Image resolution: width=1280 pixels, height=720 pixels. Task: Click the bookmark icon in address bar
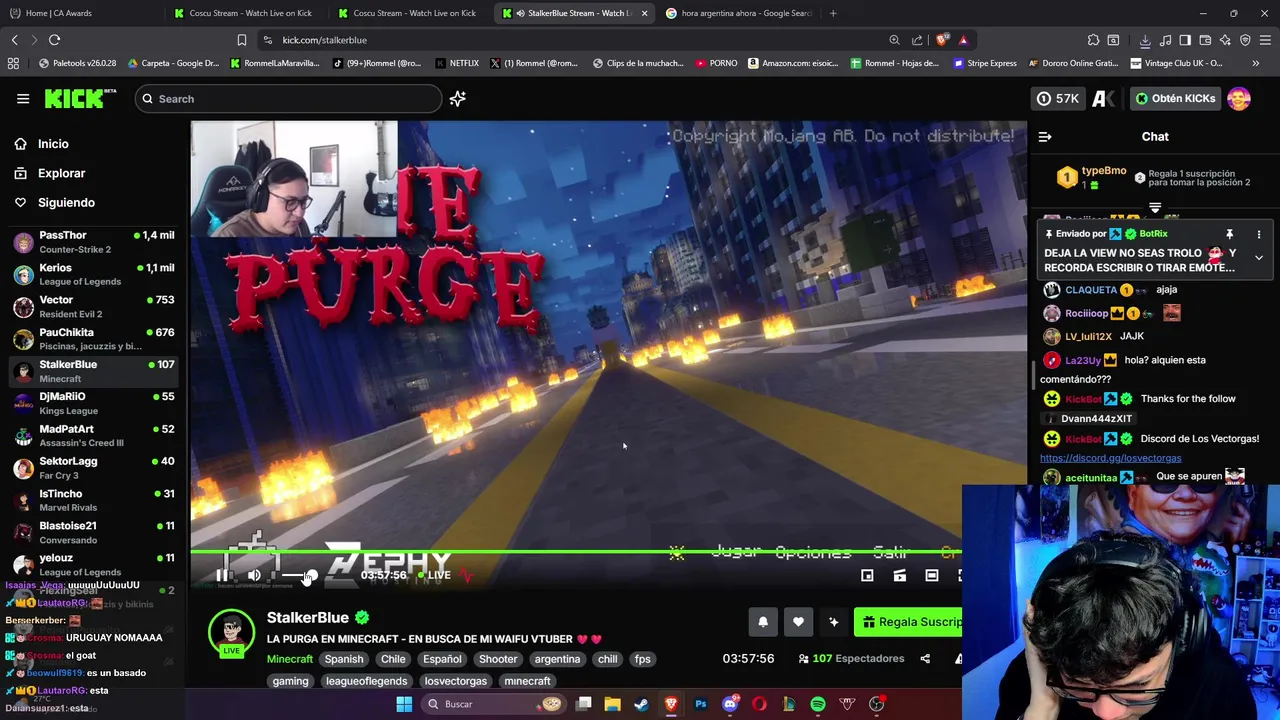(242, 40)
